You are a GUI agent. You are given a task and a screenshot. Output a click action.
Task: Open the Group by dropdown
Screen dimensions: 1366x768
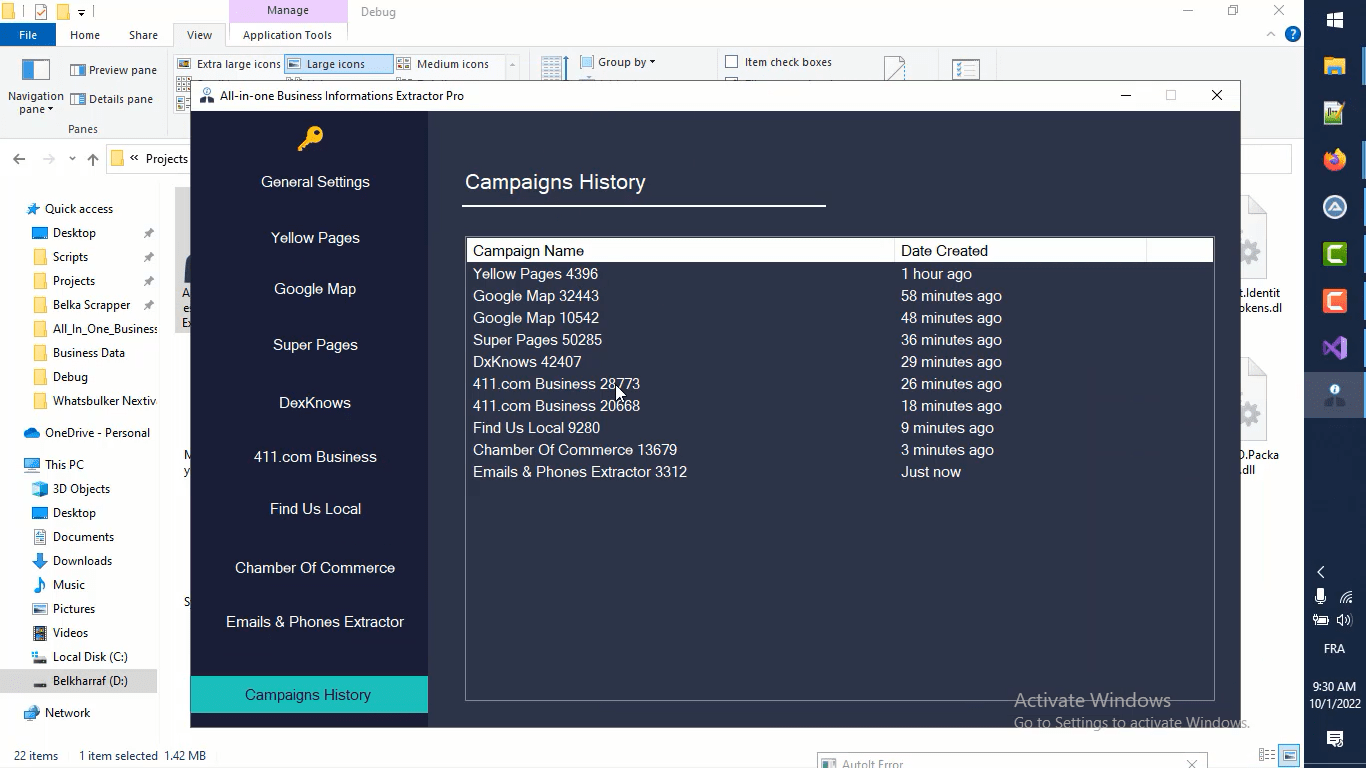[618, 62]
